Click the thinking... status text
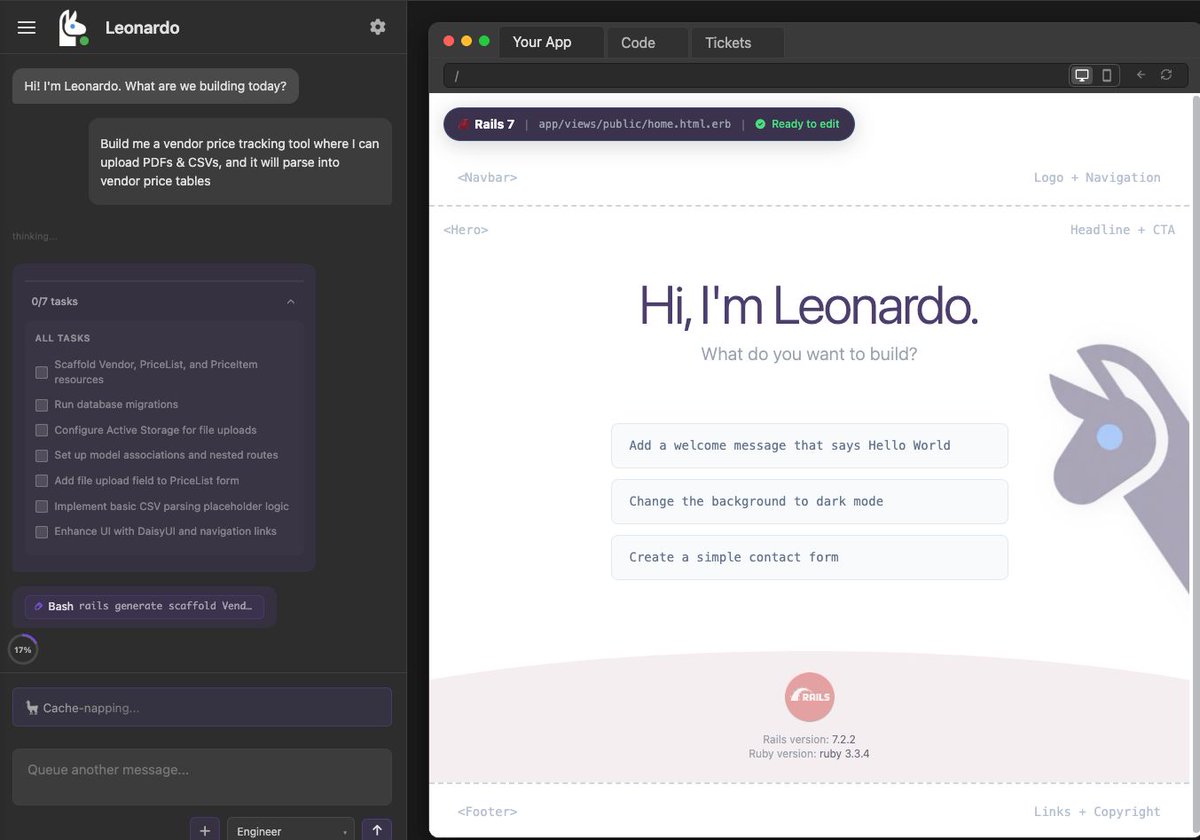The width and height of the screenshot is (1200, 840). click(35, 236)
